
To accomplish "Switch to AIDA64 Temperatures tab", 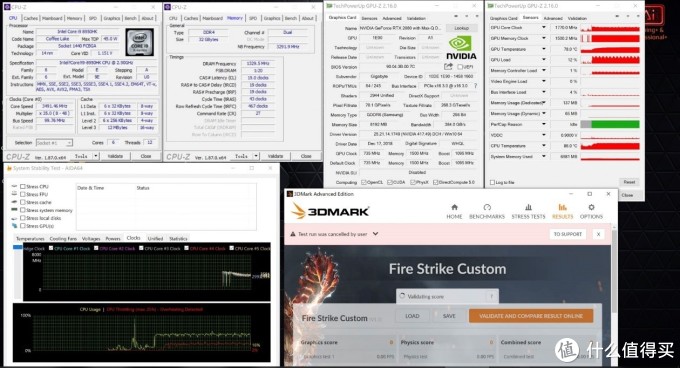I will point(30,238).
